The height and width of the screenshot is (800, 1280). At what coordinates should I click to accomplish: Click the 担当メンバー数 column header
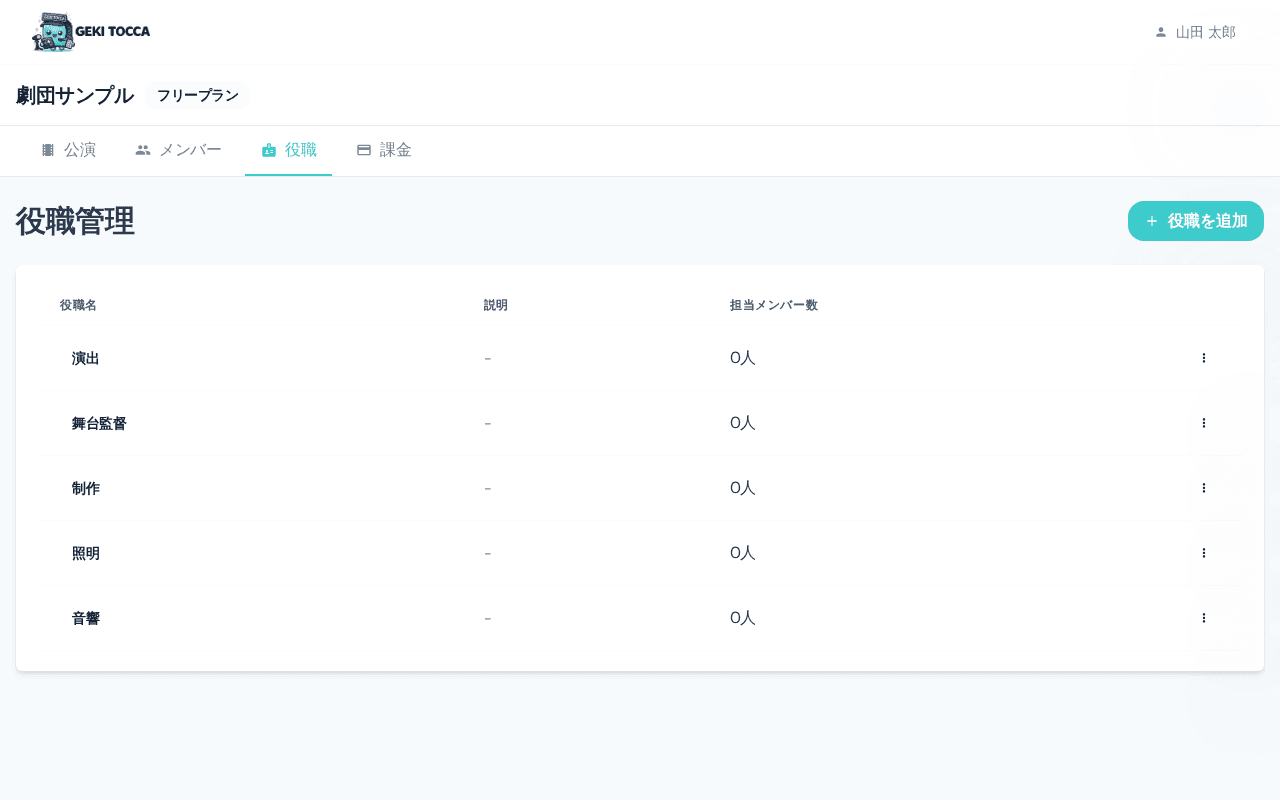coord(773,305)
